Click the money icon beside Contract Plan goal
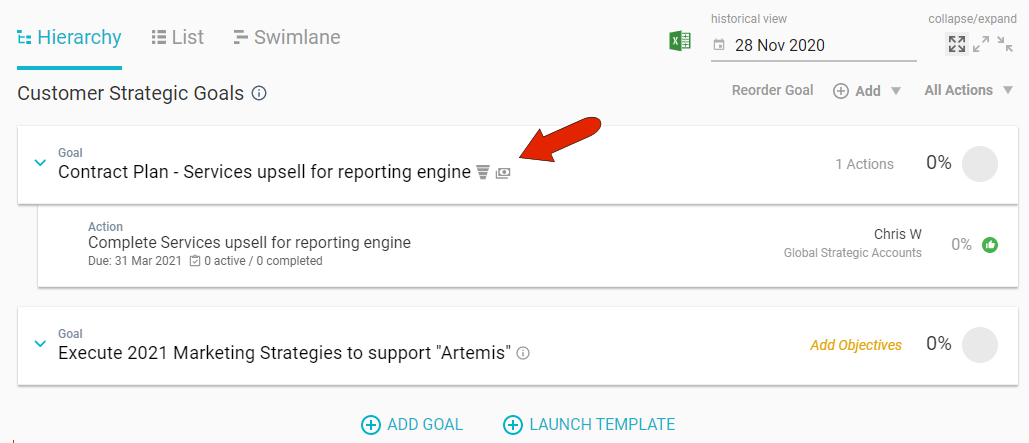This screenshot has height=443, width=1029. tap(503, 172)
